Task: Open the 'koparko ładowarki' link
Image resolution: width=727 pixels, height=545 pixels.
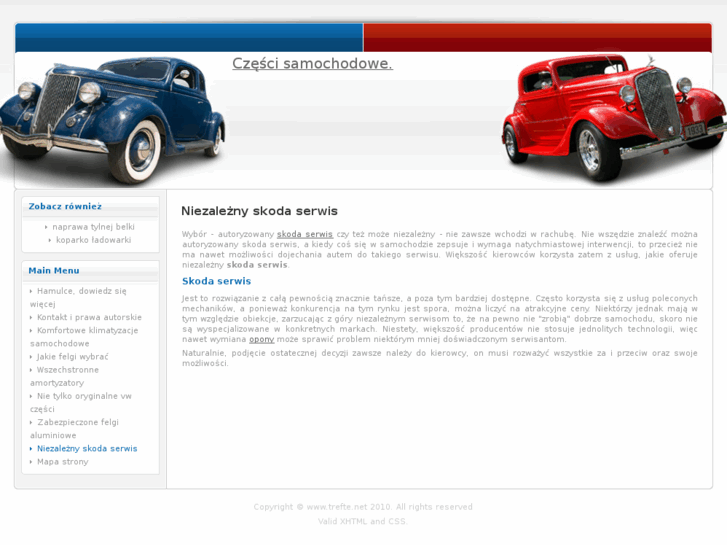Action: 93,240
